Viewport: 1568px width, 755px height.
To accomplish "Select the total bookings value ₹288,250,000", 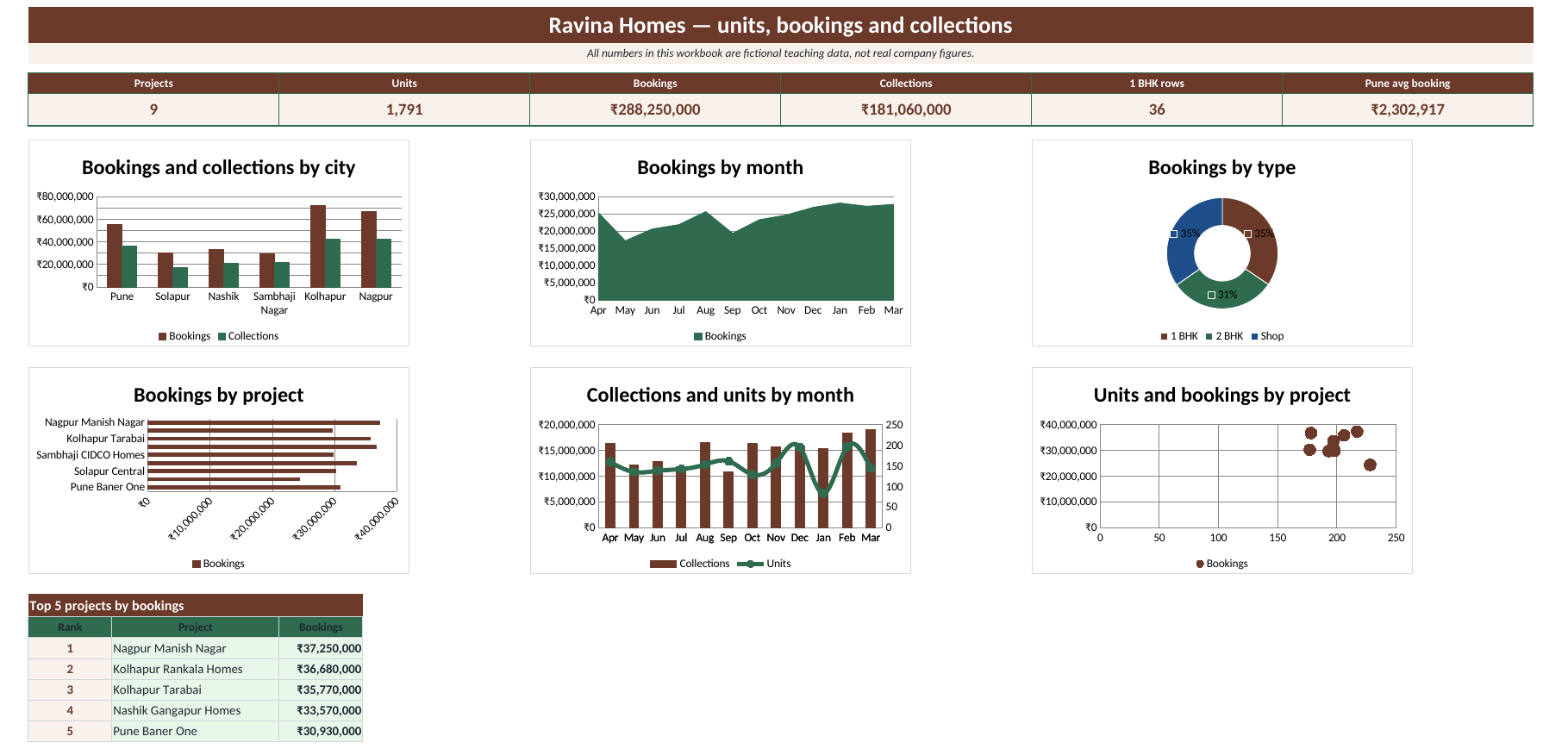I will (x=655, y=109).
